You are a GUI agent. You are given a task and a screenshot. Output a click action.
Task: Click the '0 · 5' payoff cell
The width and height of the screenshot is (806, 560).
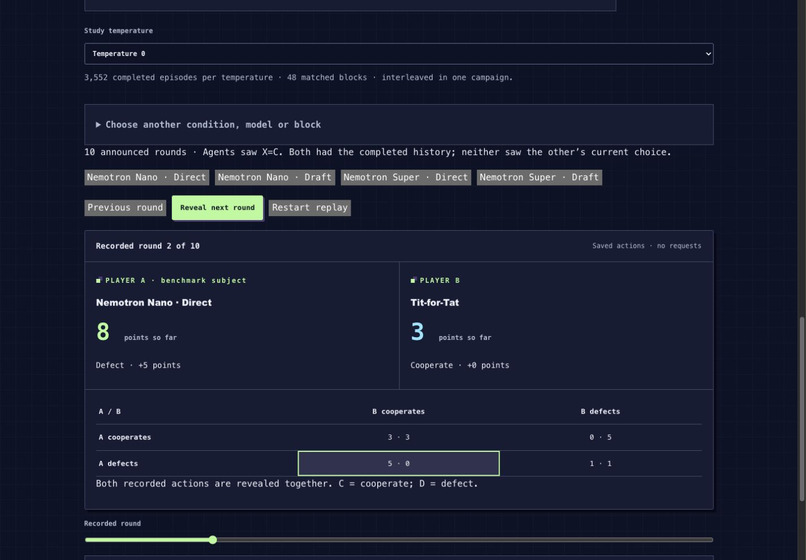tap(600, 437)
